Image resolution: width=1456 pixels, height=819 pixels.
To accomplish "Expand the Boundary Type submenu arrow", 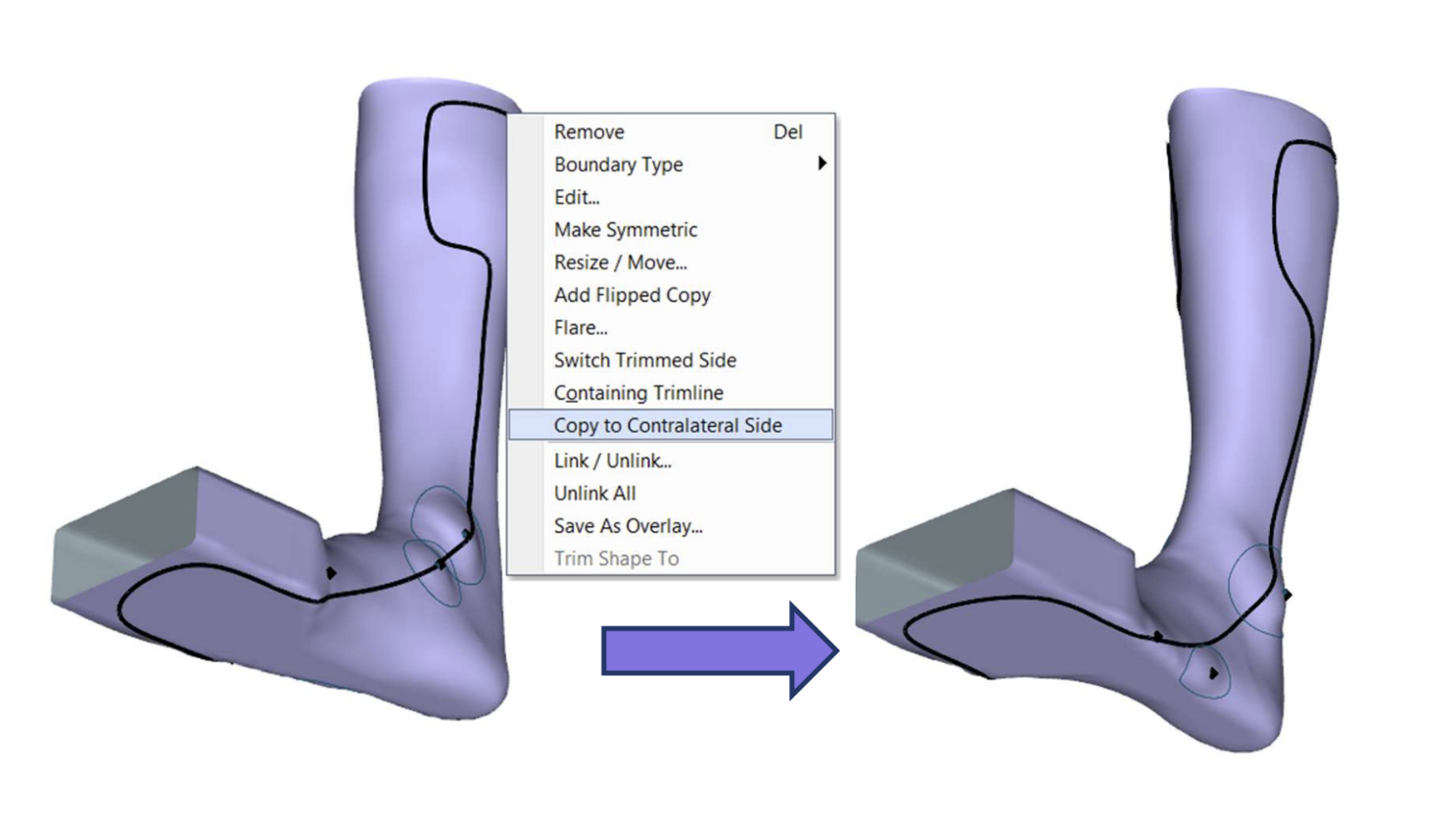I will click(822, 164).
